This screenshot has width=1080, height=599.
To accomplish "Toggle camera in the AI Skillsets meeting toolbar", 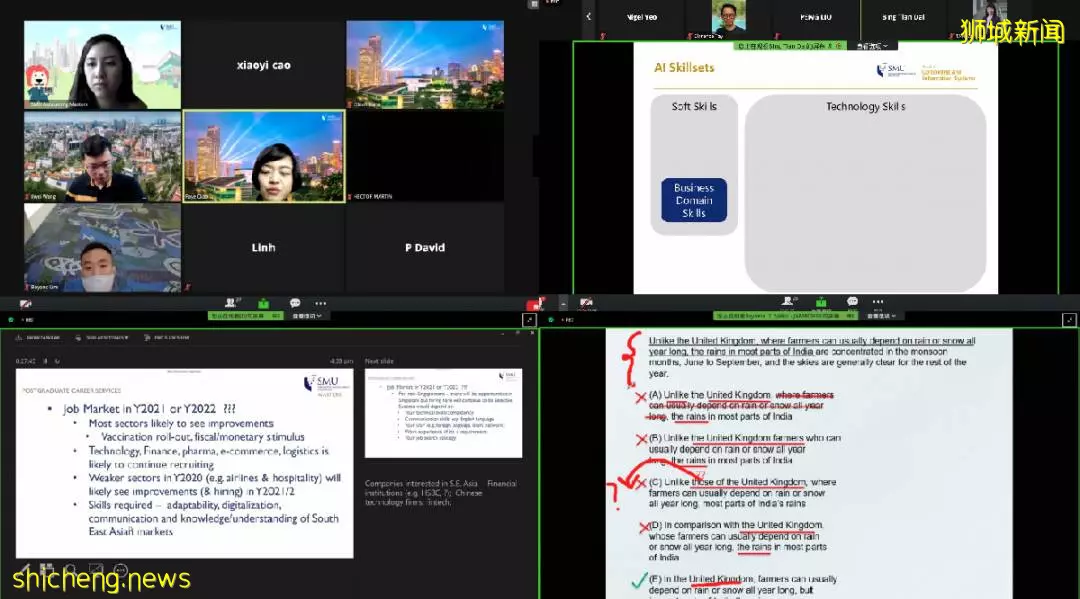I will (586, 302).
